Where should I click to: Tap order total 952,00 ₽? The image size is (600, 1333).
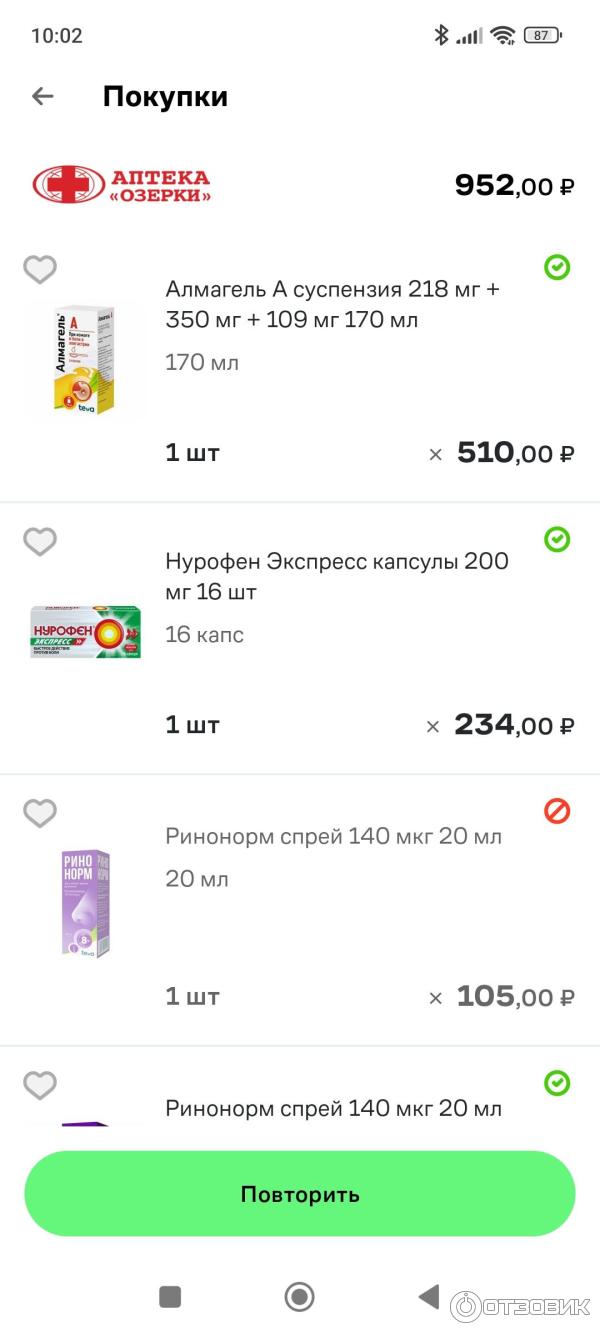tap(514, 185)
